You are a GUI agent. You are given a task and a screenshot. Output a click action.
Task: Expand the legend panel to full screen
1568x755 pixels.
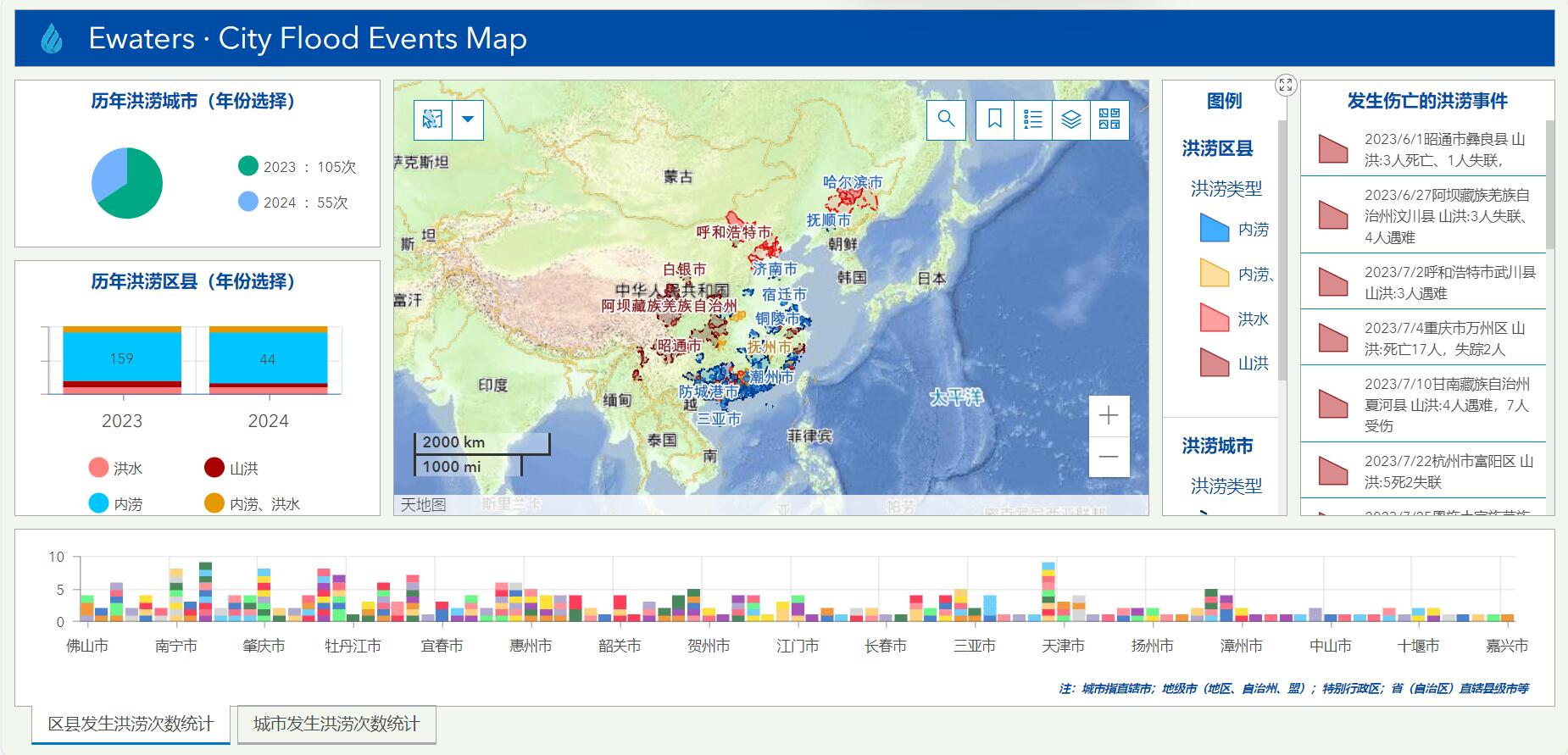pyautogui.click(x=1286, y=85)
